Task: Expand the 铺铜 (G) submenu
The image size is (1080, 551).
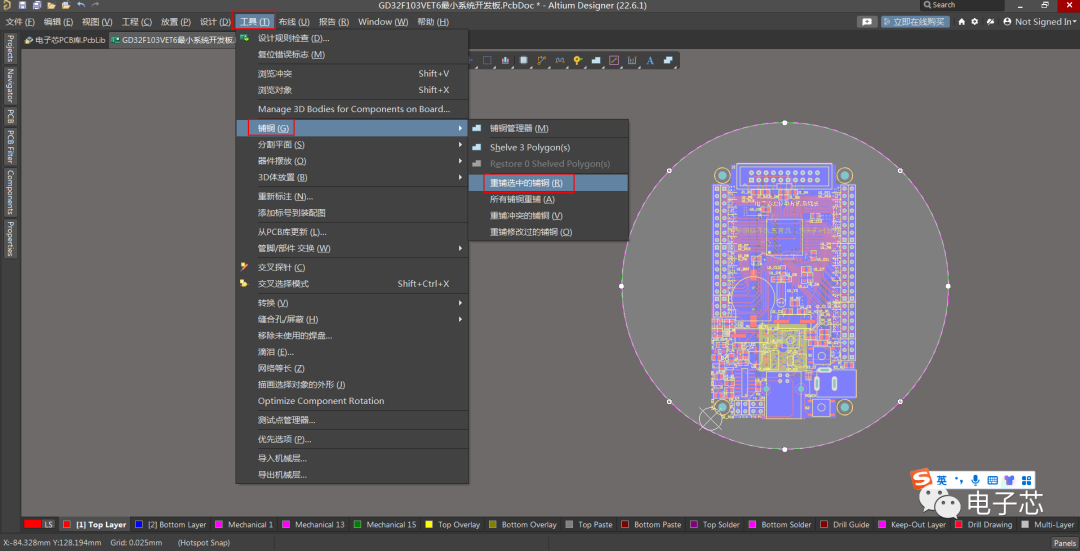Action: pos(352,128)
